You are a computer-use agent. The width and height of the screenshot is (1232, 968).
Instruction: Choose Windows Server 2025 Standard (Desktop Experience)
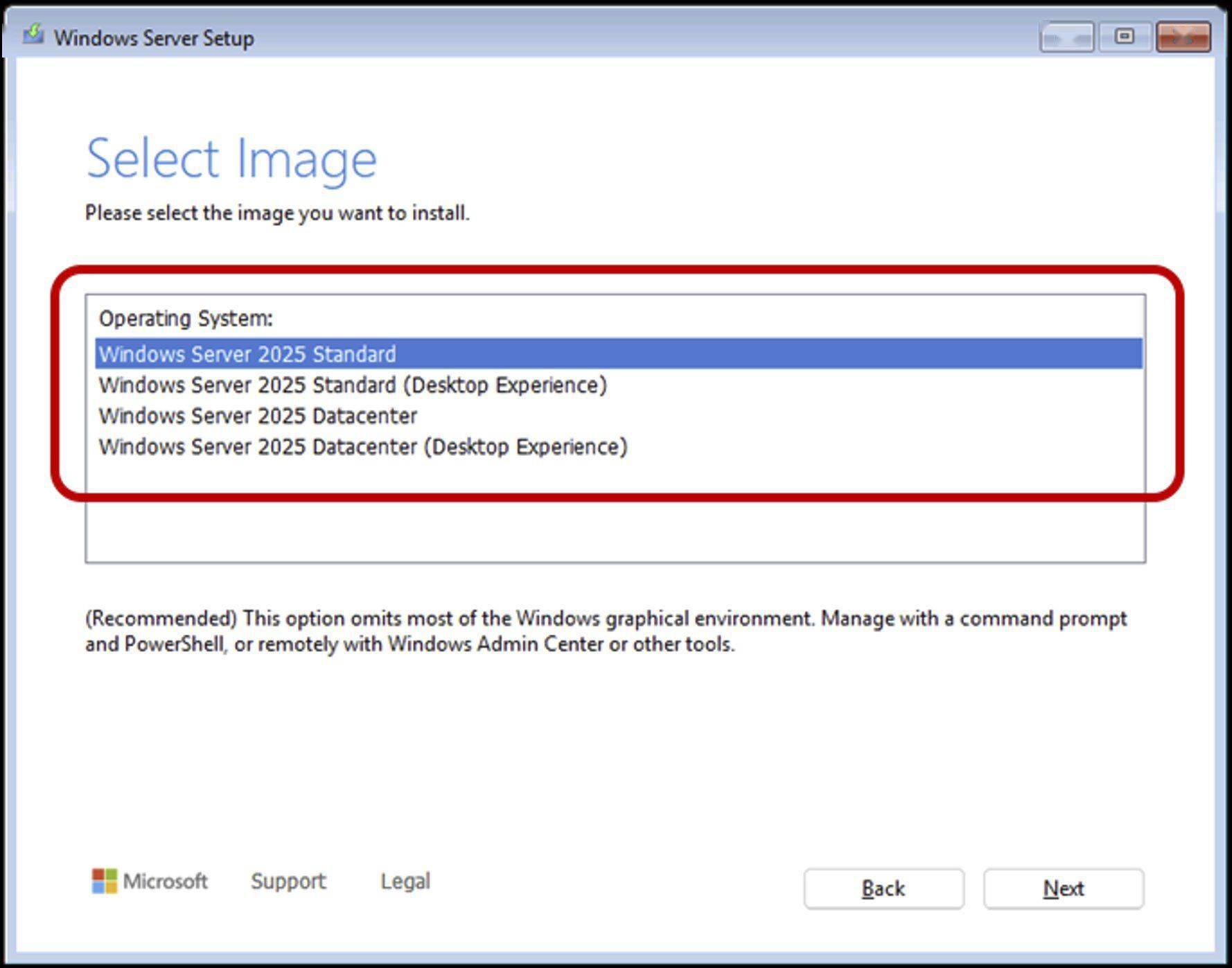coord(618,385)
